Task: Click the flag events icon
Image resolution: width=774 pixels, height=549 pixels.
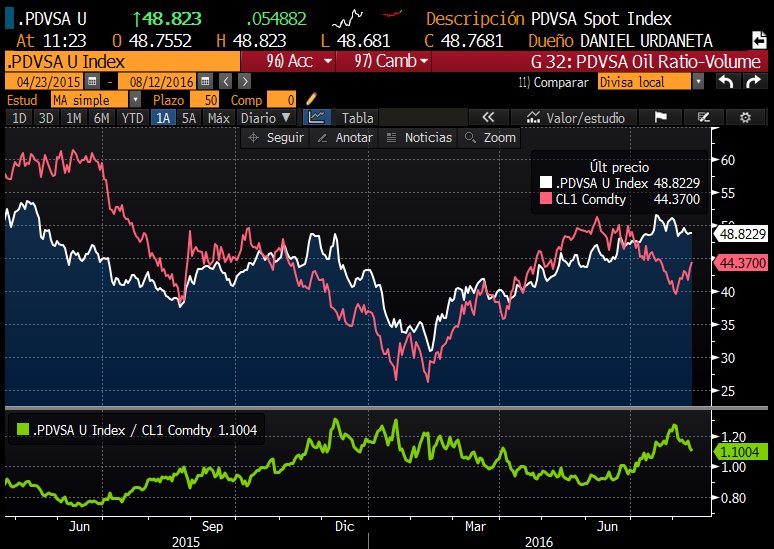Action: pos(660,118)
